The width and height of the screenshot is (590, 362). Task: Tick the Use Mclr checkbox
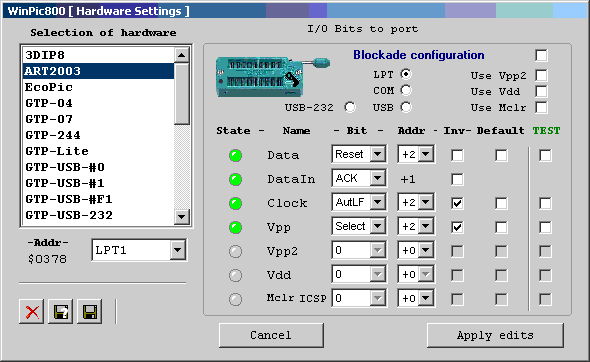click(541, 107)
